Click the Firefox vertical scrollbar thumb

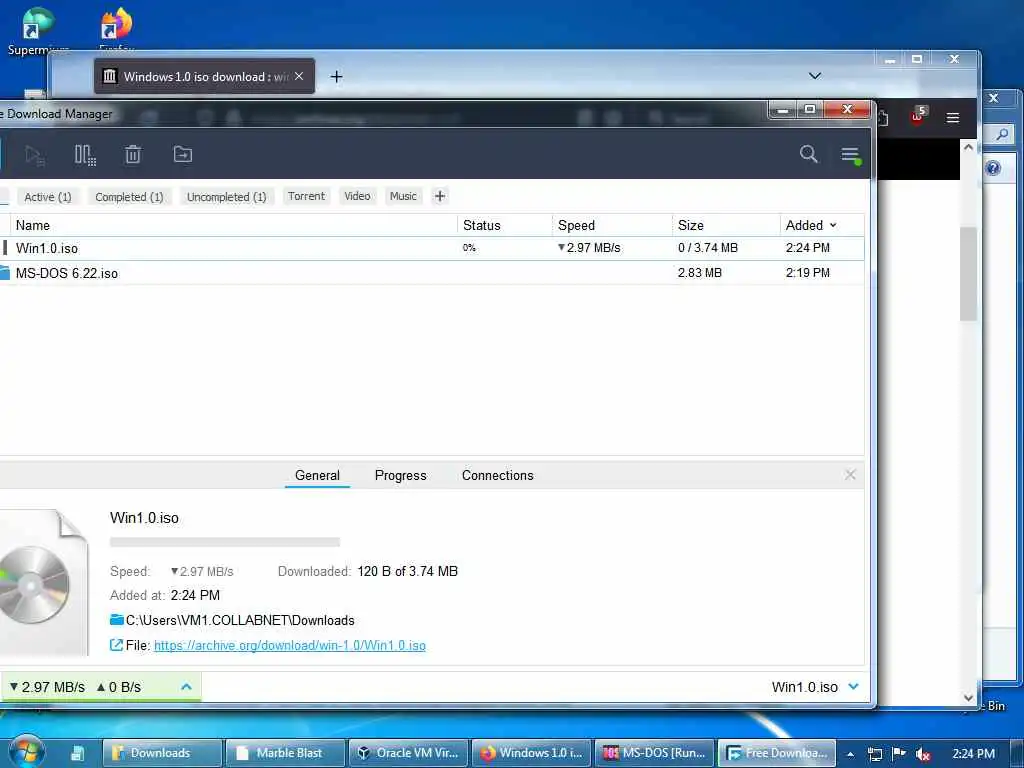click(x=968, y=274)
